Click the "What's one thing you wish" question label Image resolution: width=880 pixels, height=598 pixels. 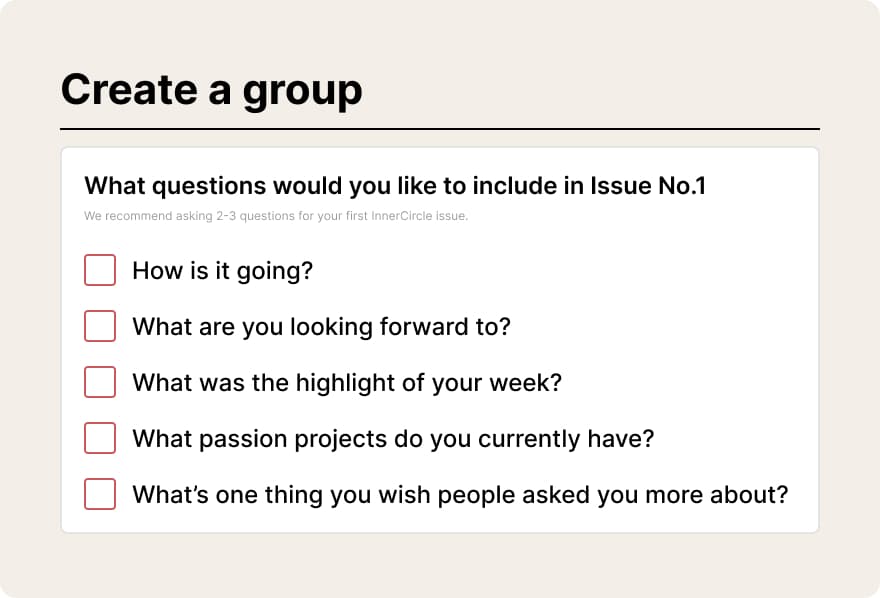point(460,494)
